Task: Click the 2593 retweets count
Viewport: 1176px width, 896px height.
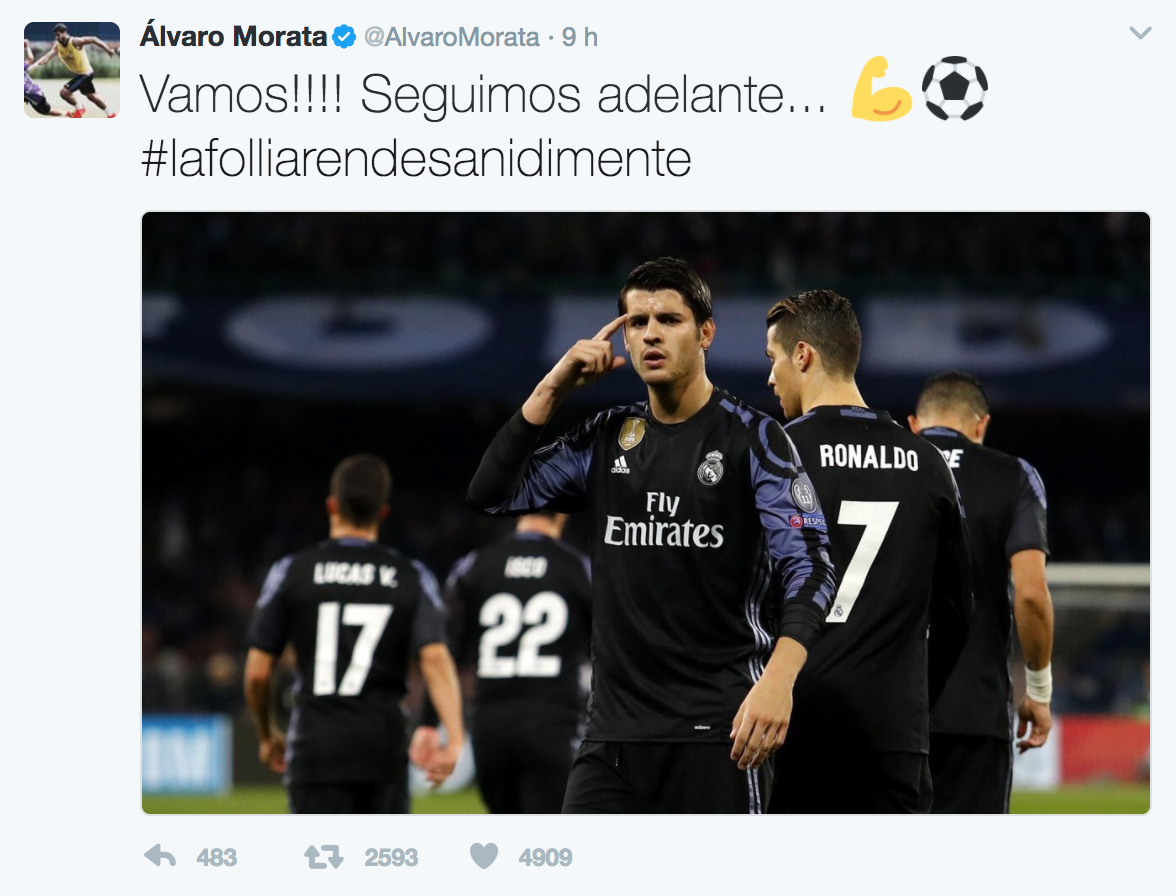Action: (x=391, y=857)
